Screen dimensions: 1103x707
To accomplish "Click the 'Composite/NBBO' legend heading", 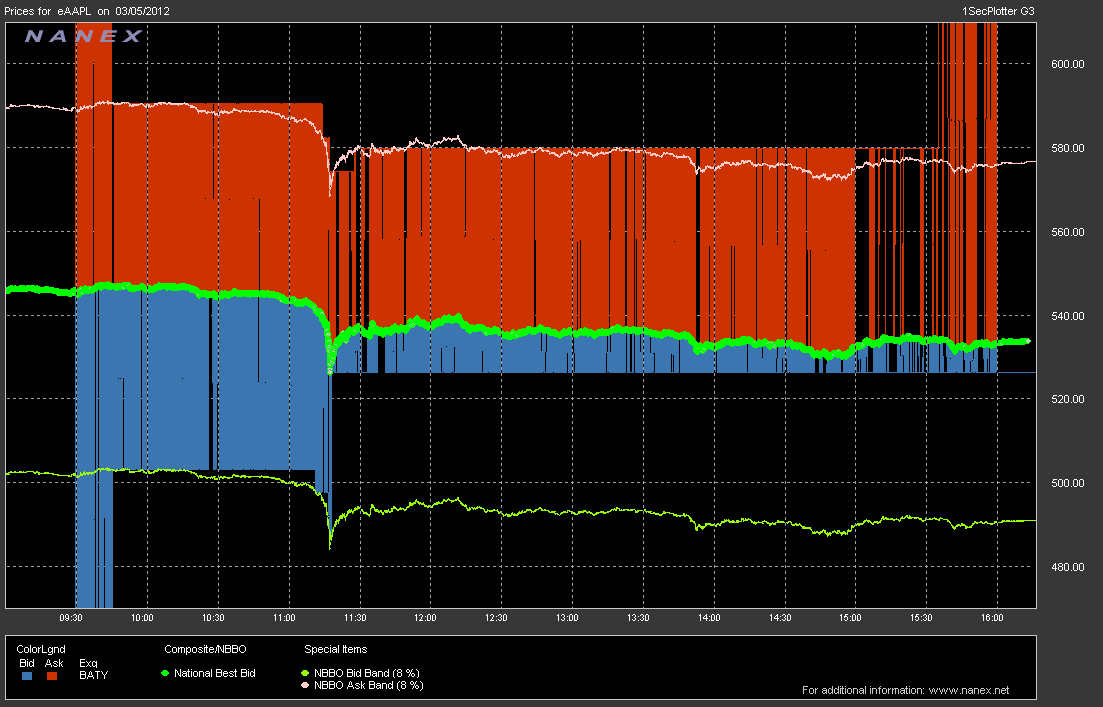I will click(205, 649).
